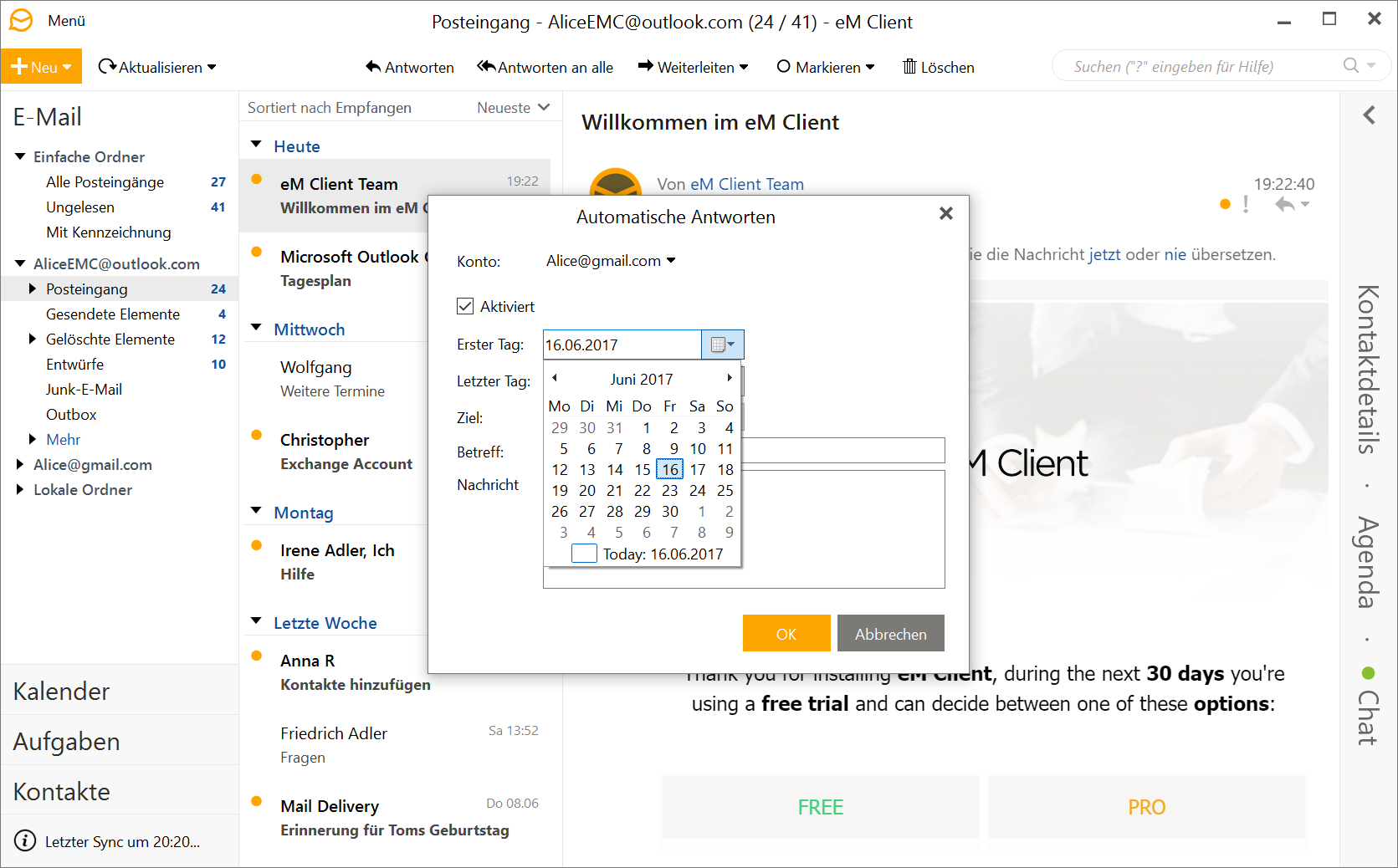The image size is (1398, 868).
Task: Click the eM Client logo icon
Action: [21, 20]
